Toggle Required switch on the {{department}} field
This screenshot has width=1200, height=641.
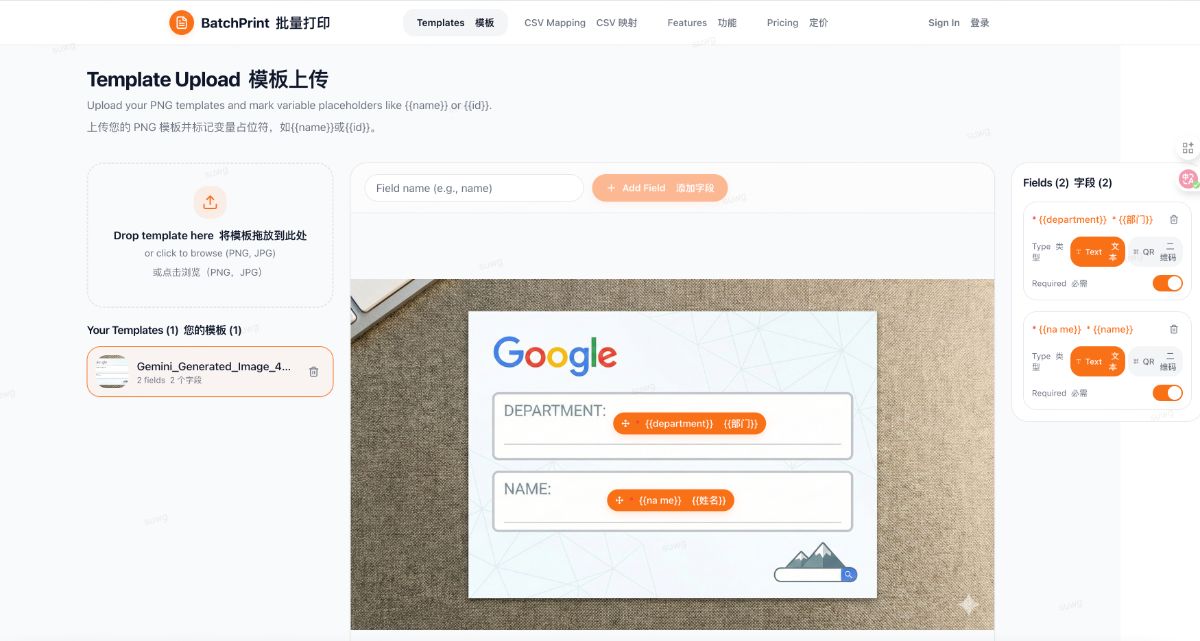click(x=1168, y=283)
